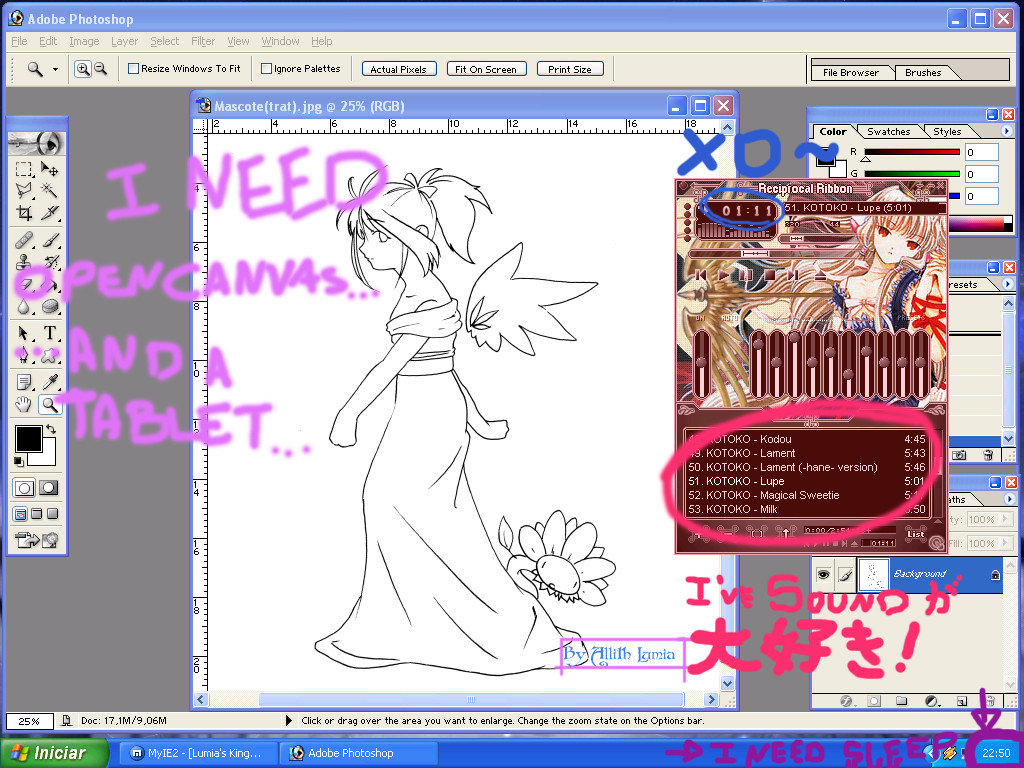Enable Ignore Palettes checkbox

click(x=266, y=68)
